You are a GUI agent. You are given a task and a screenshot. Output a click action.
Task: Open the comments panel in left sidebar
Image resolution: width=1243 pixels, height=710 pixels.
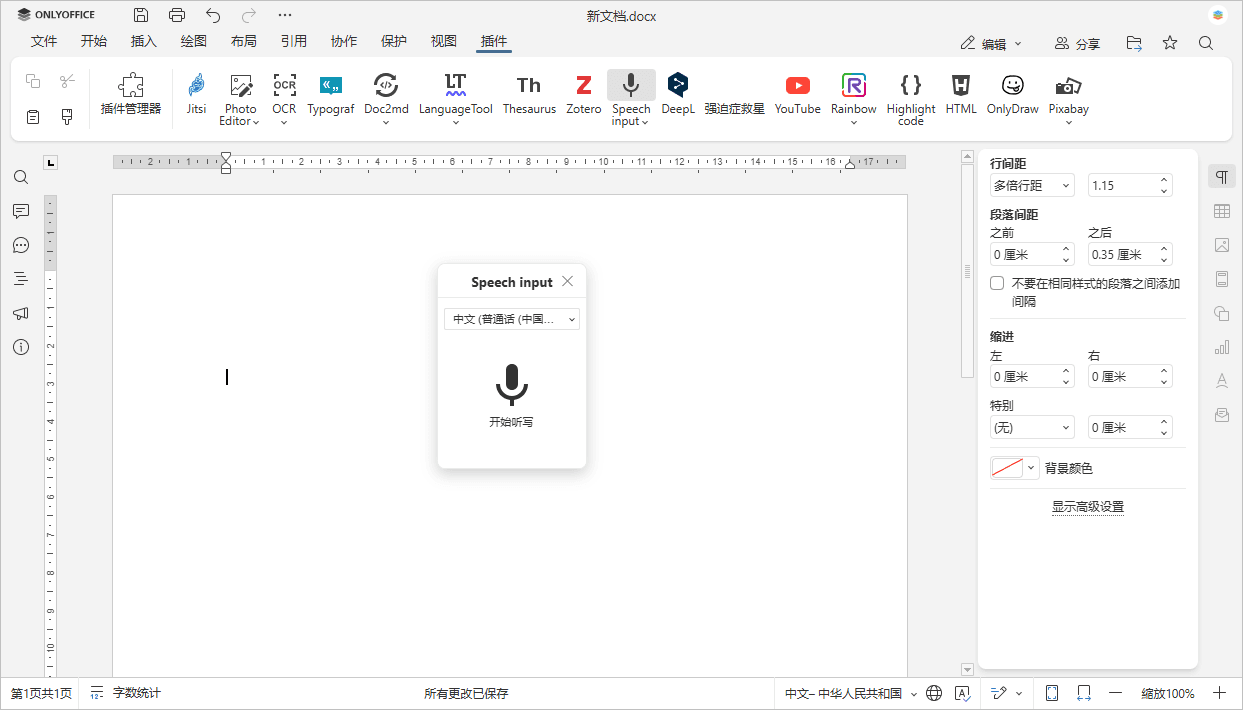pos(21,211)
